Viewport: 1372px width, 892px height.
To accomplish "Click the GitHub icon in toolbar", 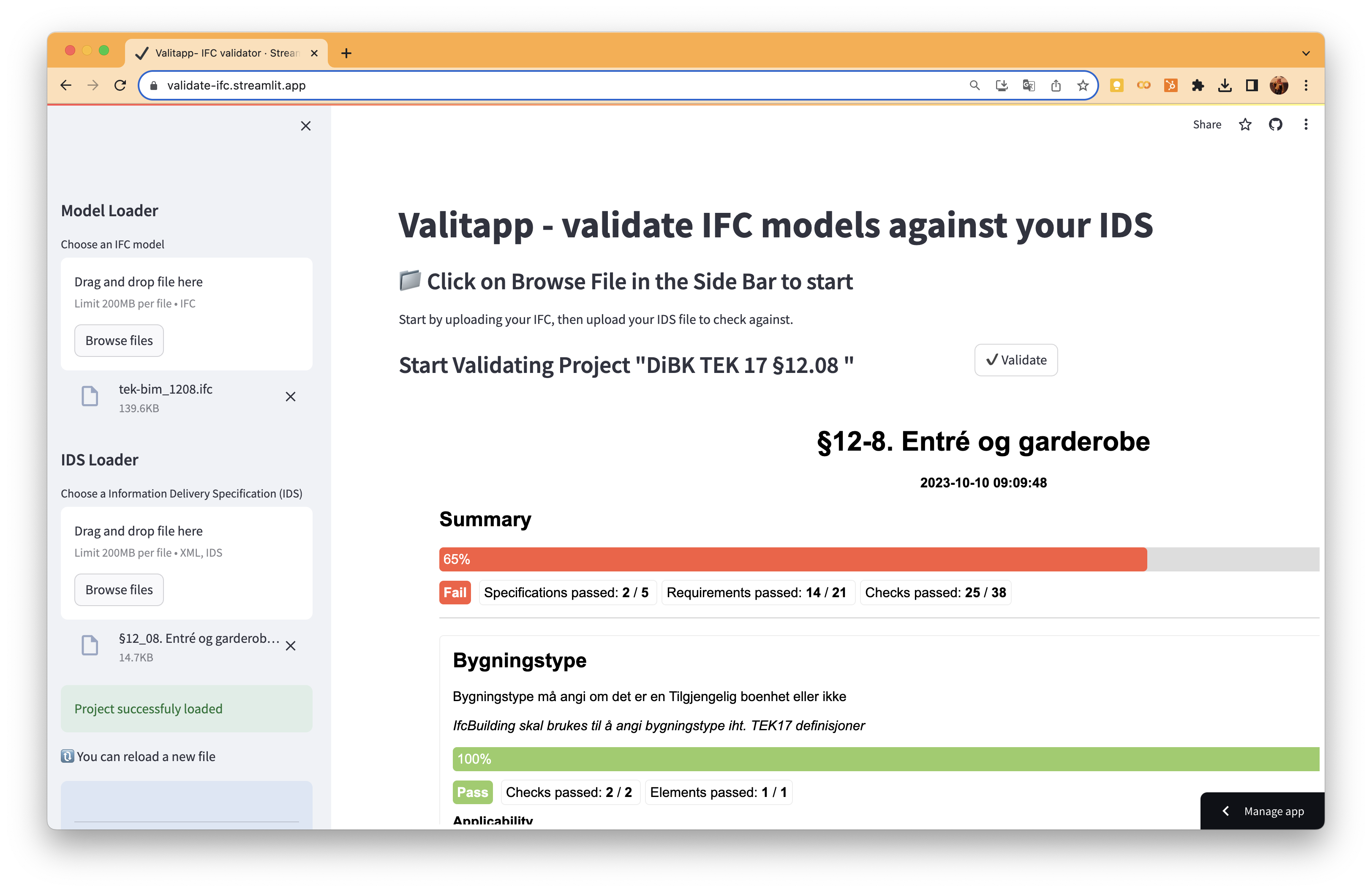I will click(1276, 124).
